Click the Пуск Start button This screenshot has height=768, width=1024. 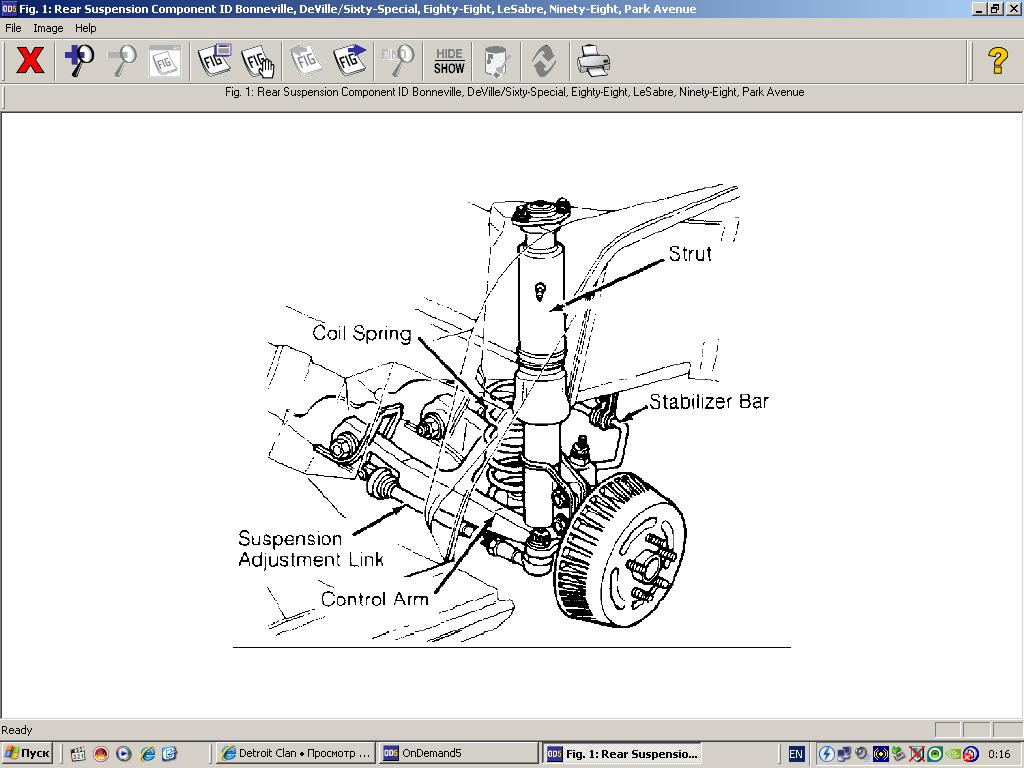27,753
